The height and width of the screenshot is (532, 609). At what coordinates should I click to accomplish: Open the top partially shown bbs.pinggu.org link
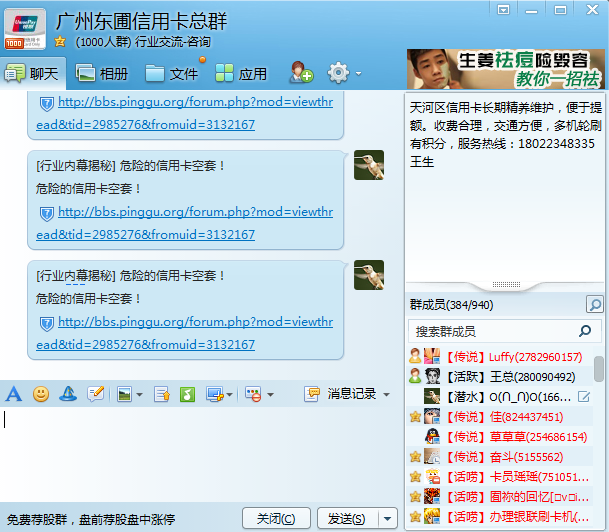pyautogui.click(x=185, y=113)
